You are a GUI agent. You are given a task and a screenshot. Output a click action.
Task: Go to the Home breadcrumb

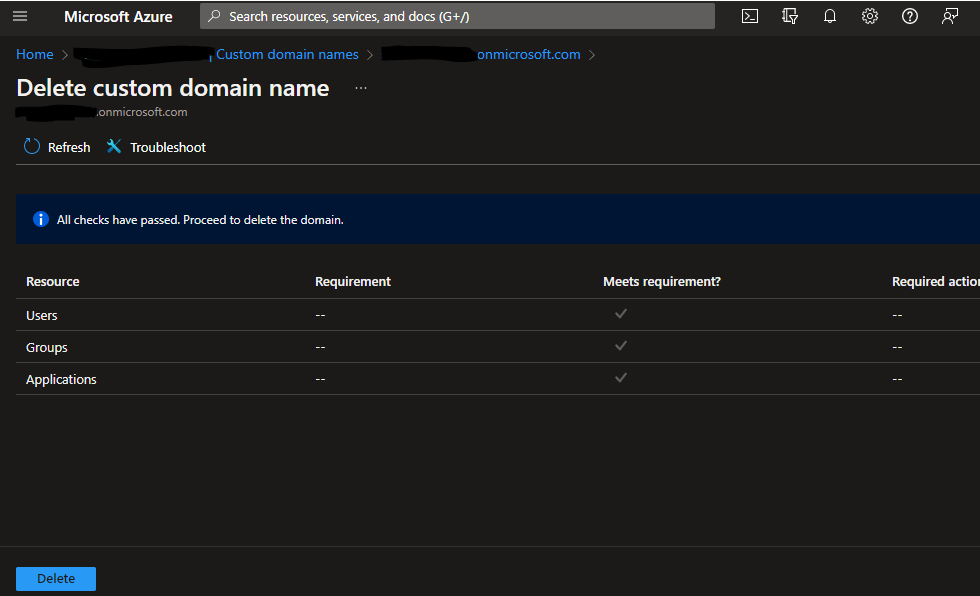(35, 54)
